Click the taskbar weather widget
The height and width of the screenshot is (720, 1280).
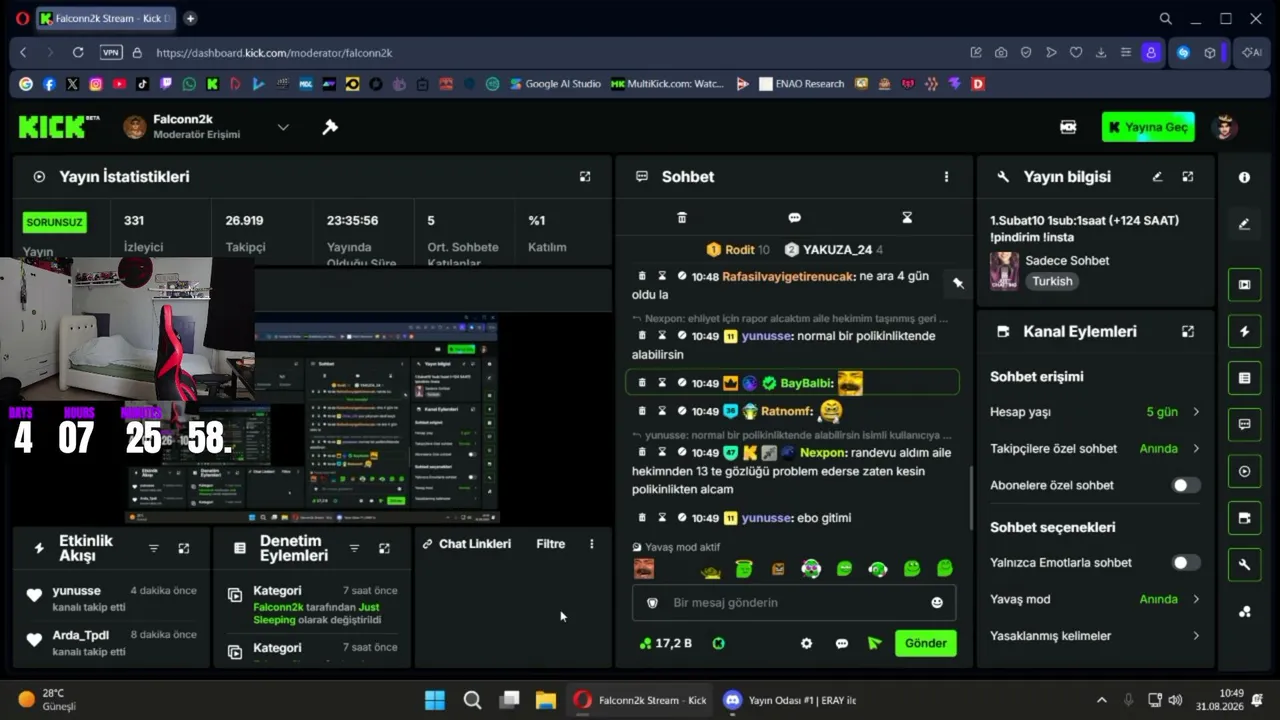pyautogui.click(x=47, y=700)
